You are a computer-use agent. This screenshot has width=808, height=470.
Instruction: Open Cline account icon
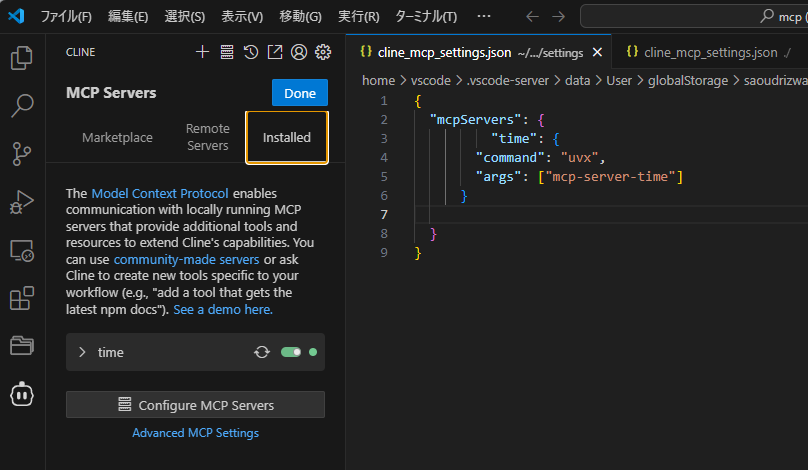tap(299, 52)
